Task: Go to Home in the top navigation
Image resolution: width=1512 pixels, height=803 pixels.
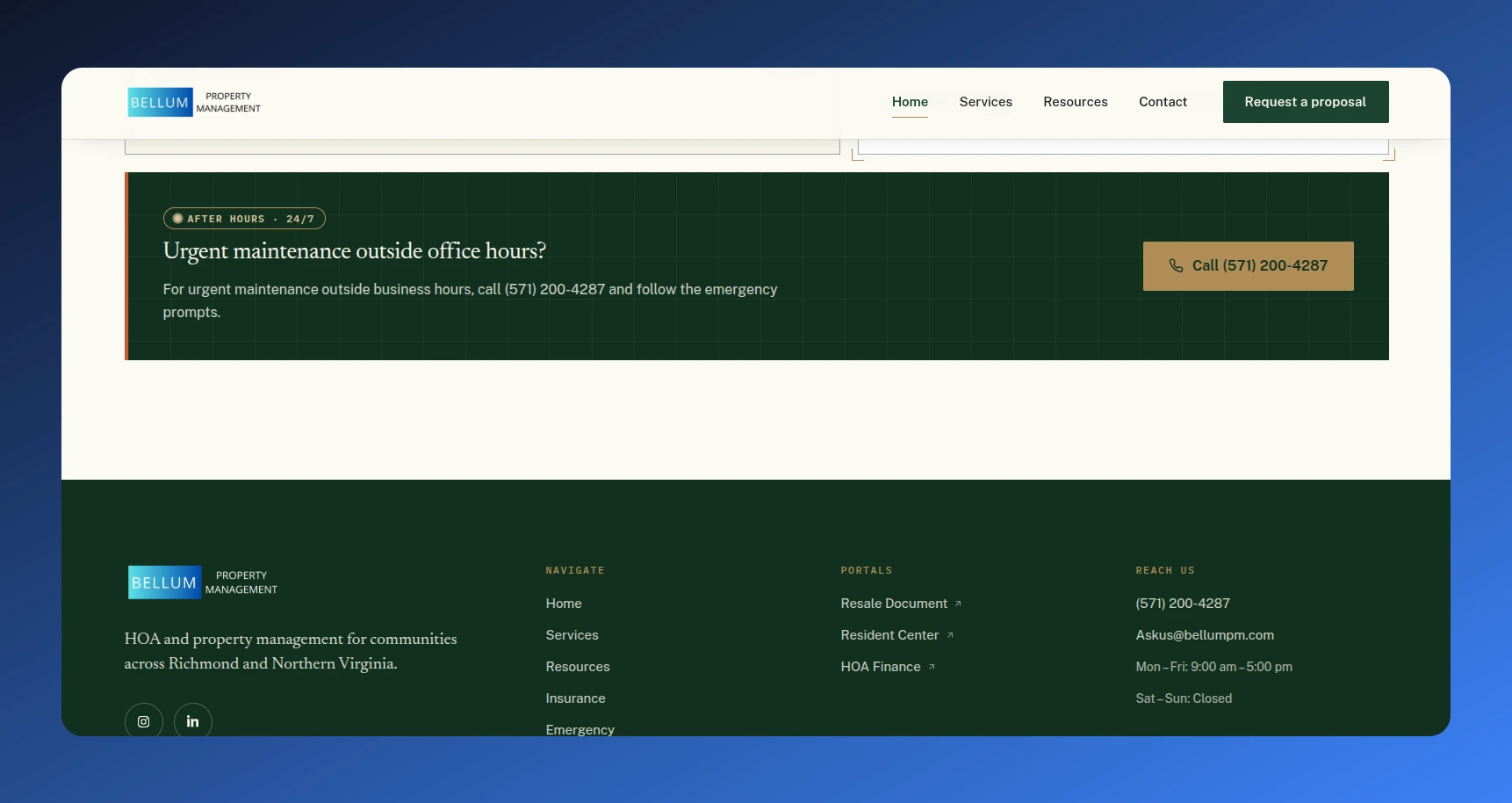Action: click(910, 102)
